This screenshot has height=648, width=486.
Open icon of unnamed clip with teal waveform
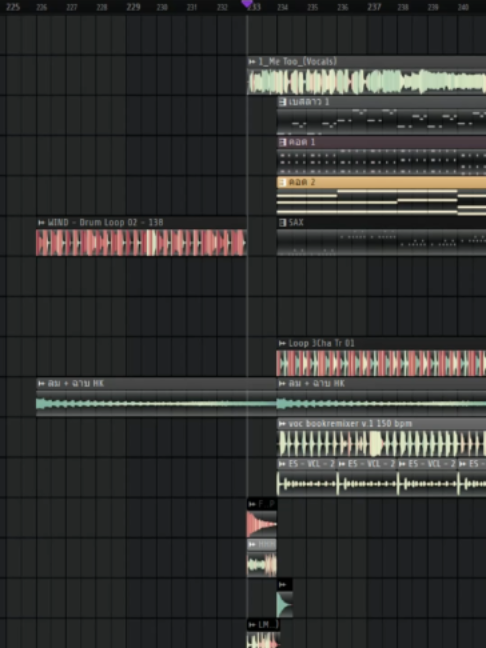coord(283,584)
